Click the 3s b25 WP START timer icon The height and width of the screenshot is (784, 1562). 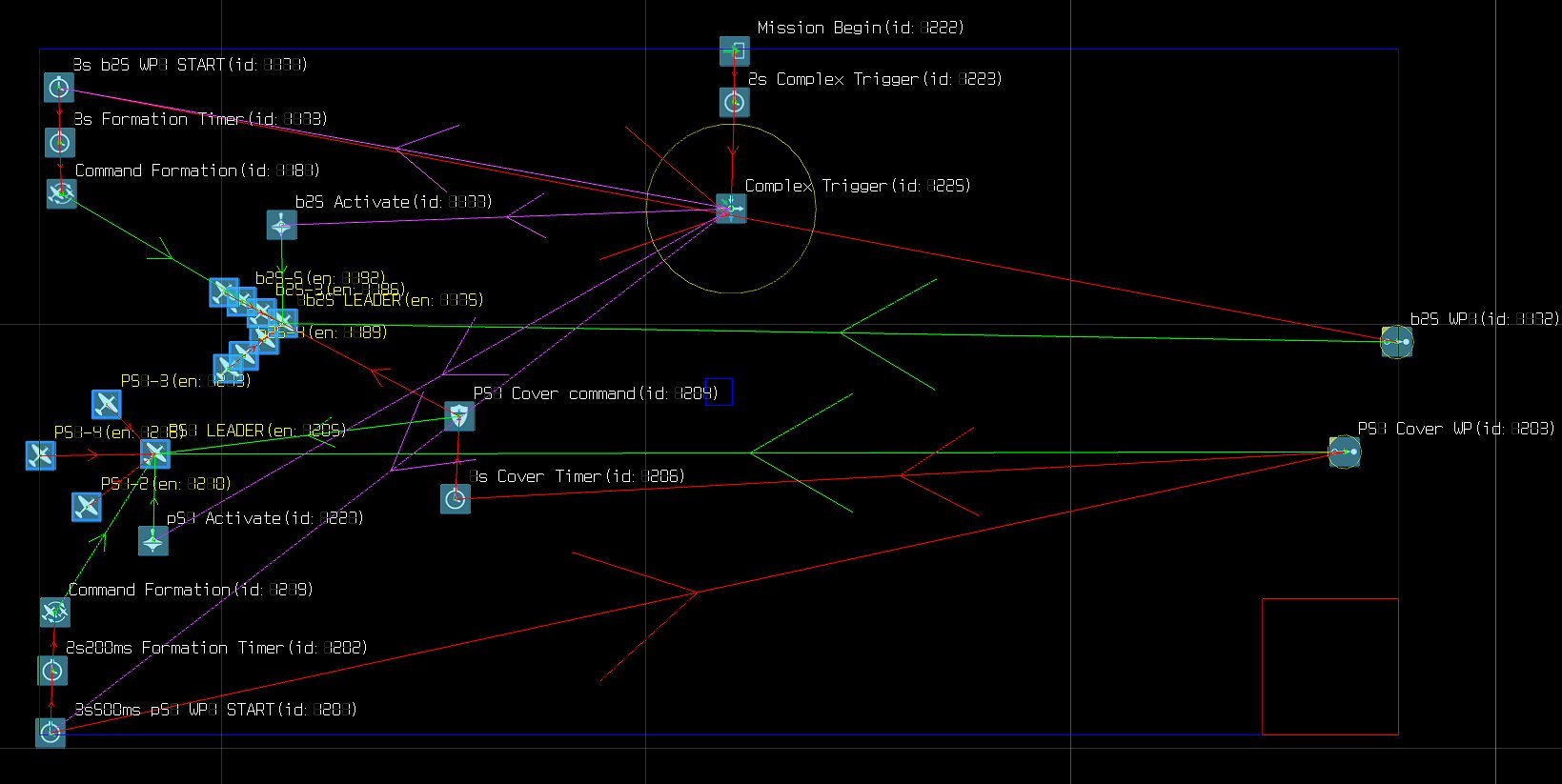(59, 88)
